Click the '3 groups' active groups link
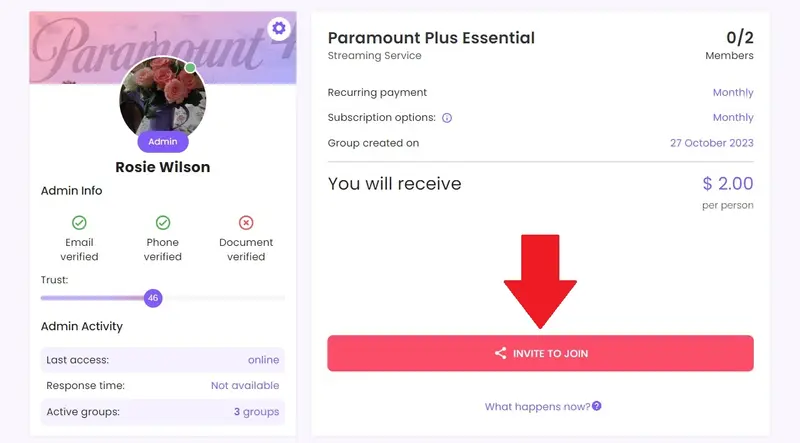The width and height of the screenshot is (800, 443). point(257,411)
